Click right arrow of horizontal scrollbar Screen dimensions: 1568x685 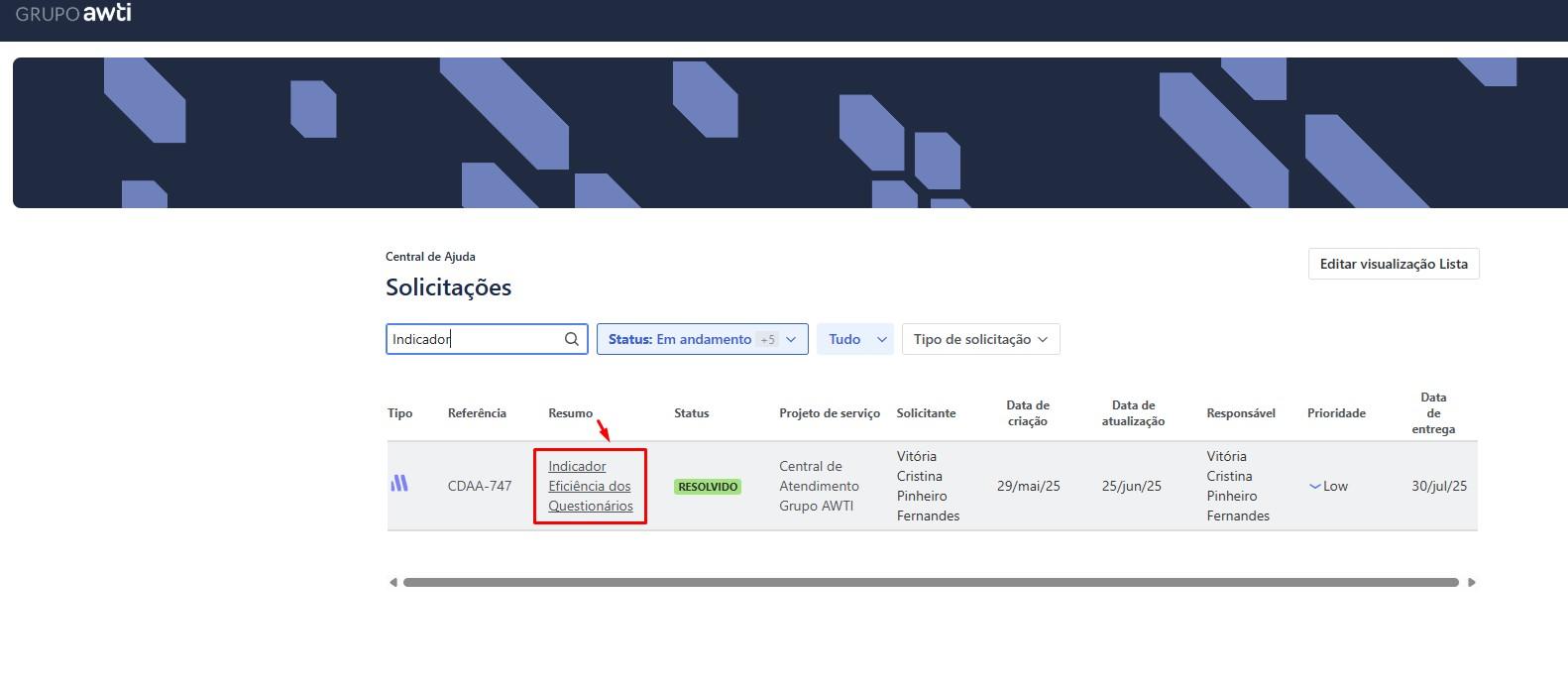coord(1472,583)
